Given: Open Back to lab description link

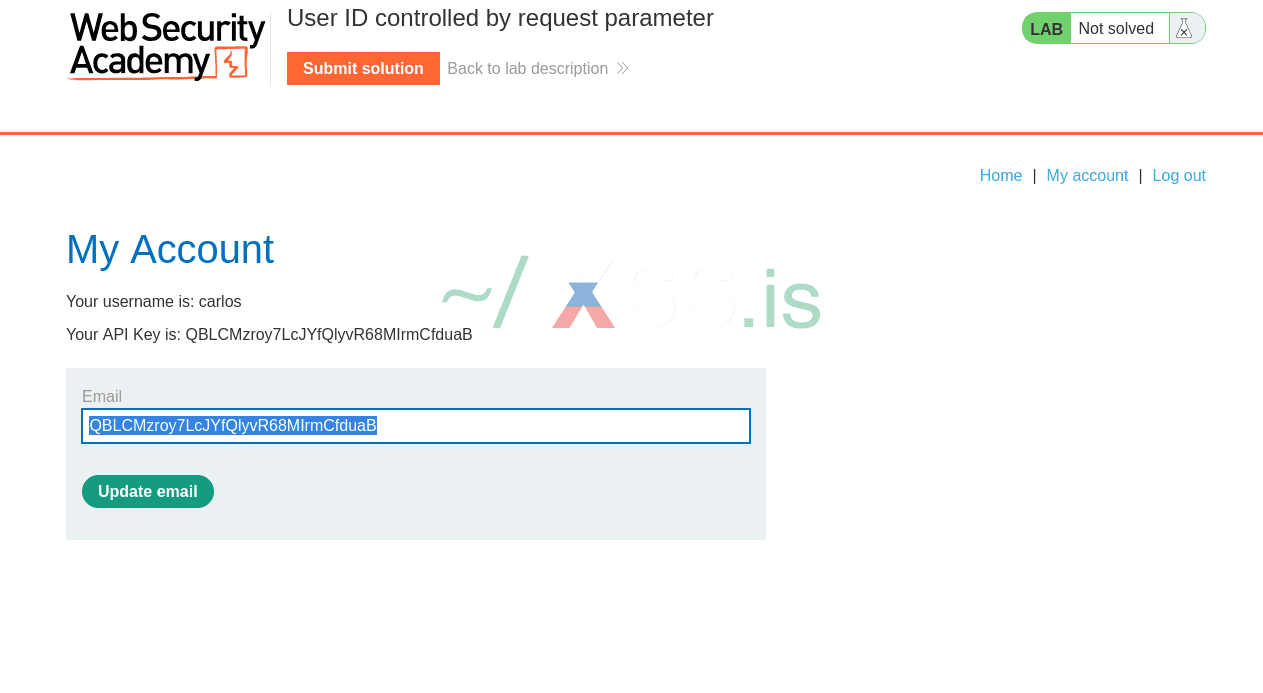Looking at the screenshot, I should tap(527, 68).
